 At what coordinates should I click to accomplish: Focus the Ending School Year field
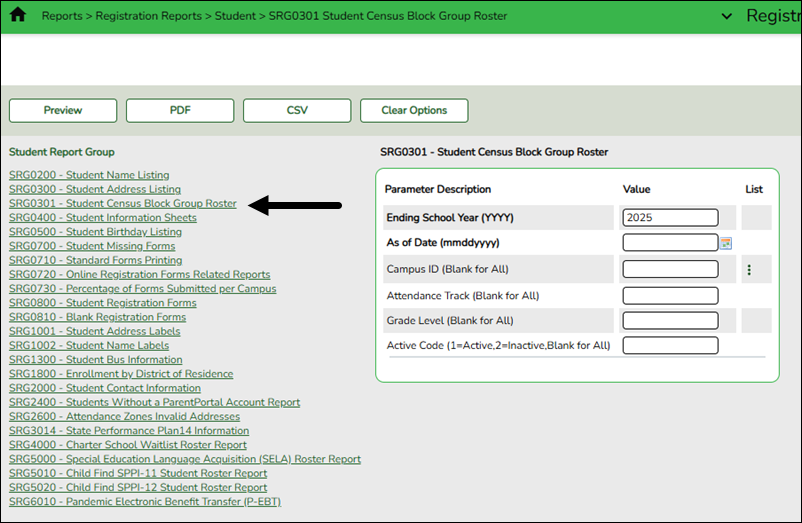point(671,217)
